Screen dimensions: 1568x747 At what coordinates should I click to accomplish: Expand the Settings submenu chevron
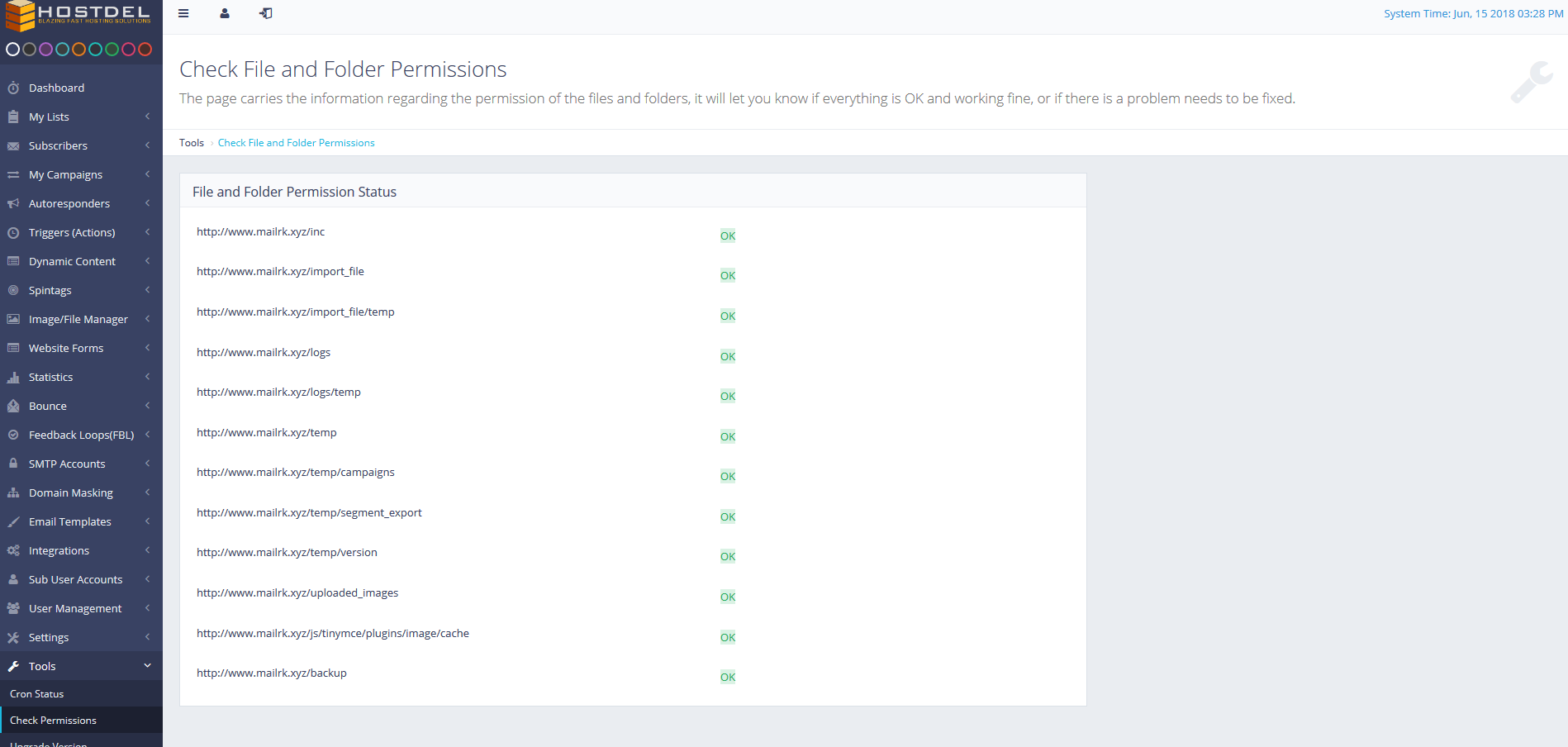tap(148, 637)
